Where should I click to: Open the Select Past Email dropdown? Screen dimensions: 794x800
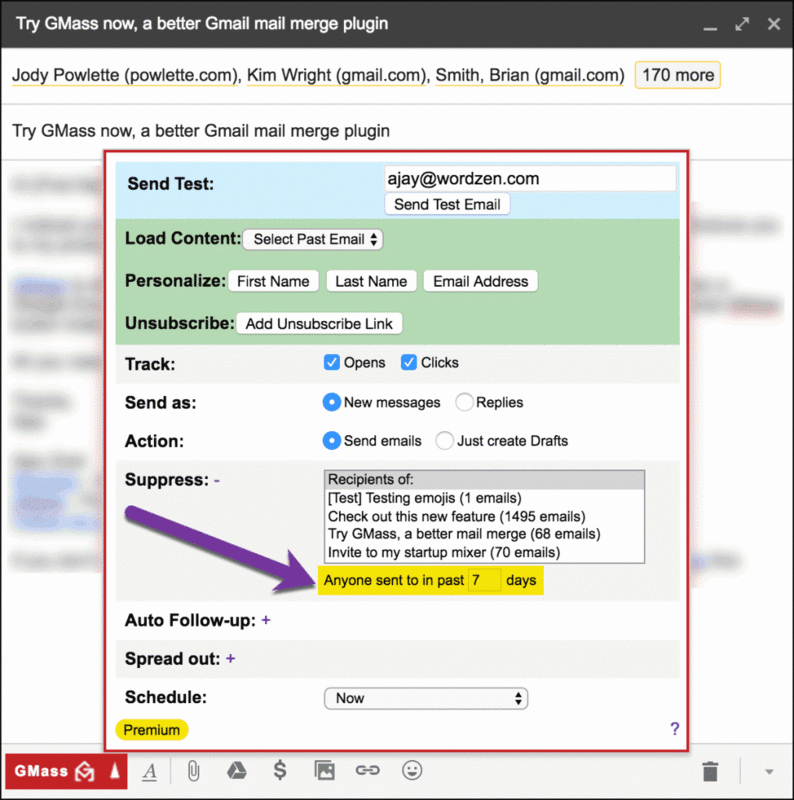[x=313, y=240]
